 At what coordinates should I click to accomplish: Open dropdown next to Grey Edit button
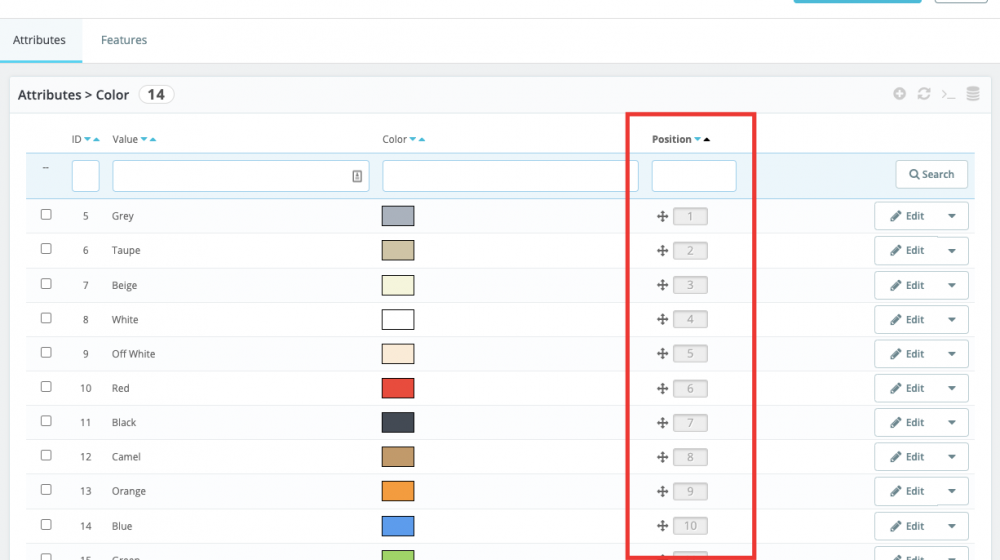coord(952,216)
